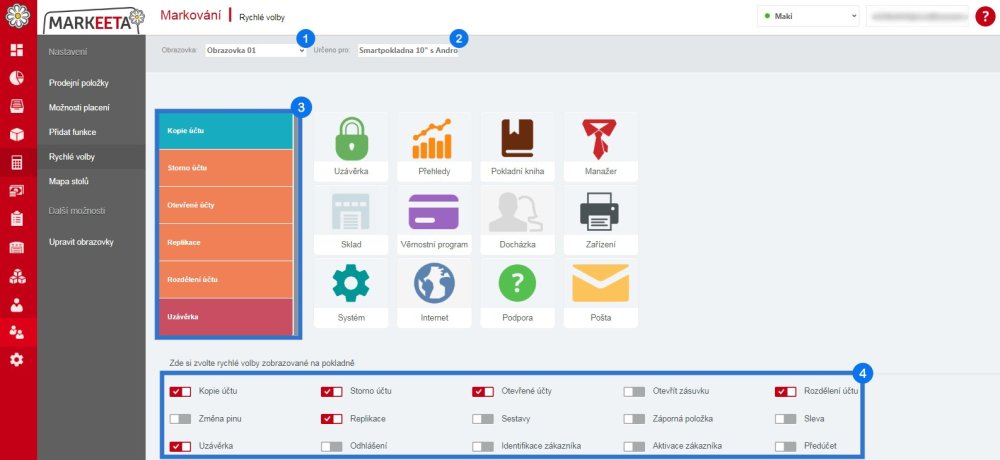Screen dimensions: 1000x460
Task: Click the Internet globe tile
Action: [434, 293]
